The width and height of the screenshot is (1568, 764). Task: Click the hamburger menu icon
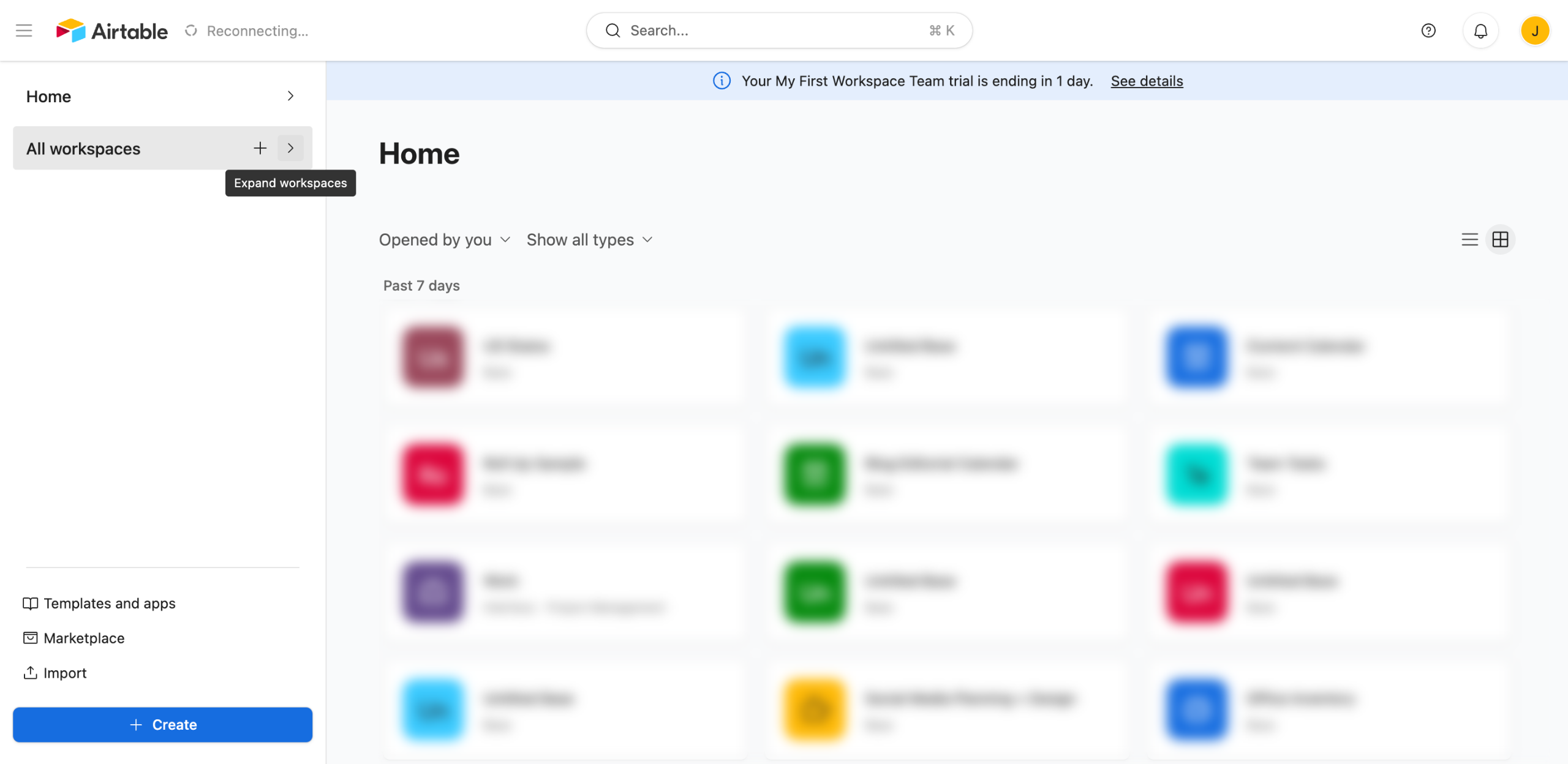pos(24,31)
